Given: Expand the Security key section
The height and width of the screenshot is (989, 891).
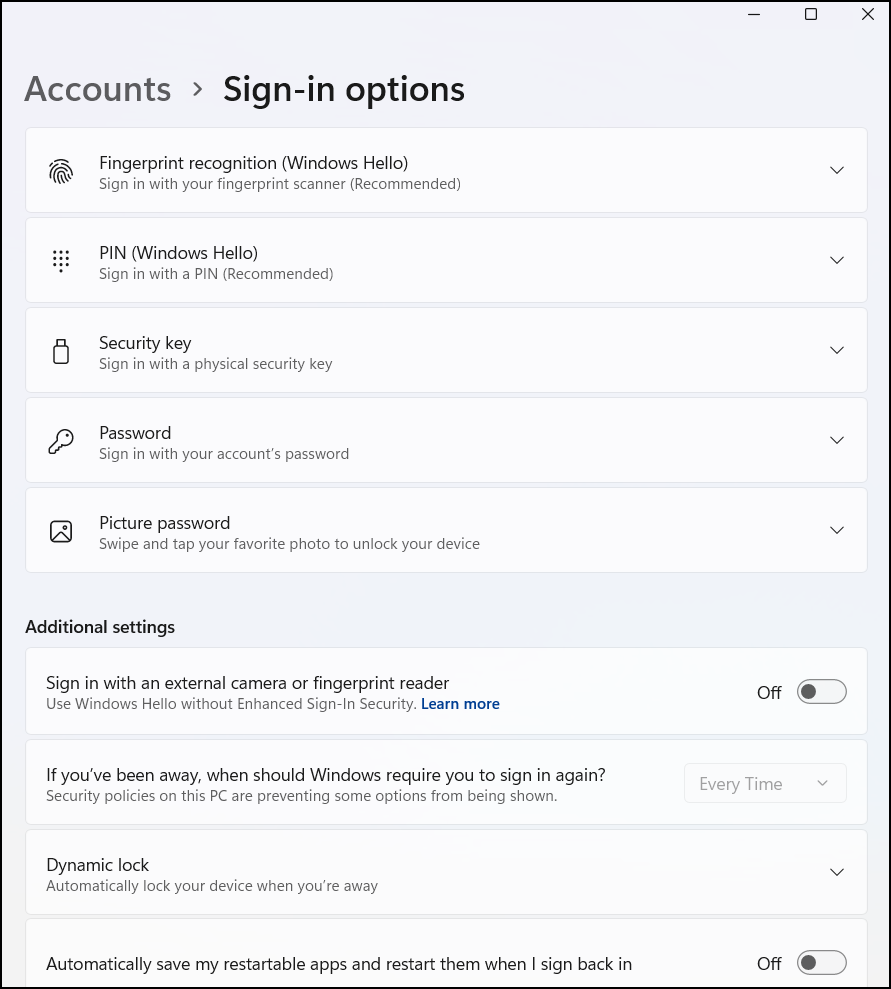Looking at the screenshot, I should [836, 350].
